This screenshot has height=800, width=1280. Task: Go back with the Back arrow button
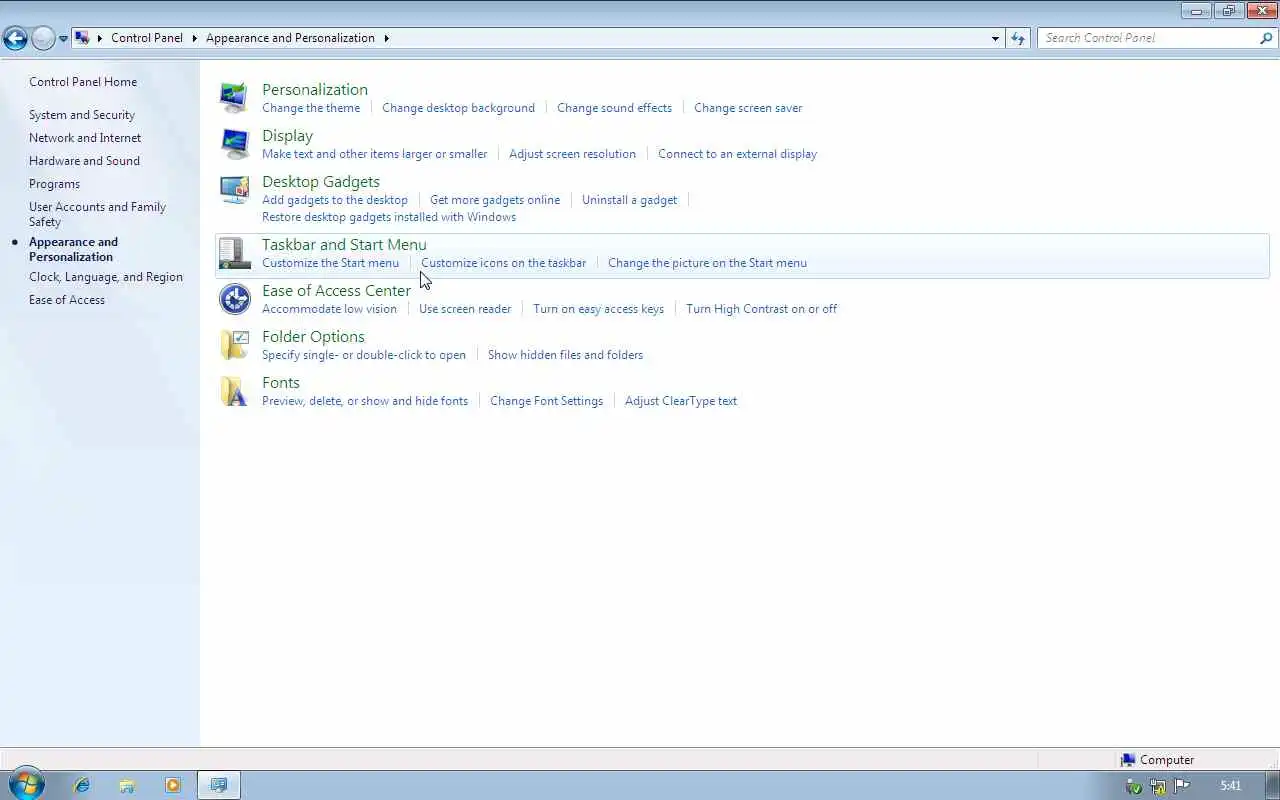[15, 38]
